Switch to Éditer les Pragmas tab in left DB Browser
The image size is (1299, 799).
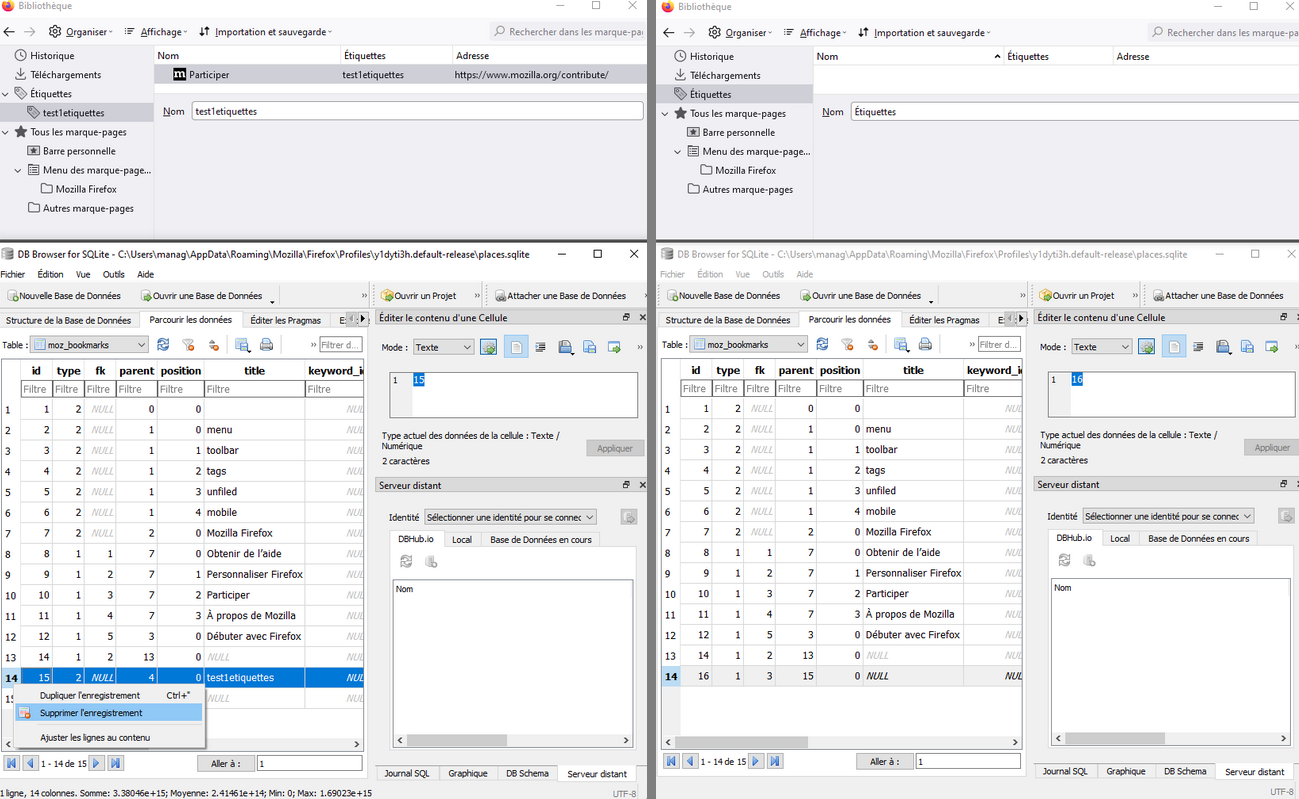(286, 320)
